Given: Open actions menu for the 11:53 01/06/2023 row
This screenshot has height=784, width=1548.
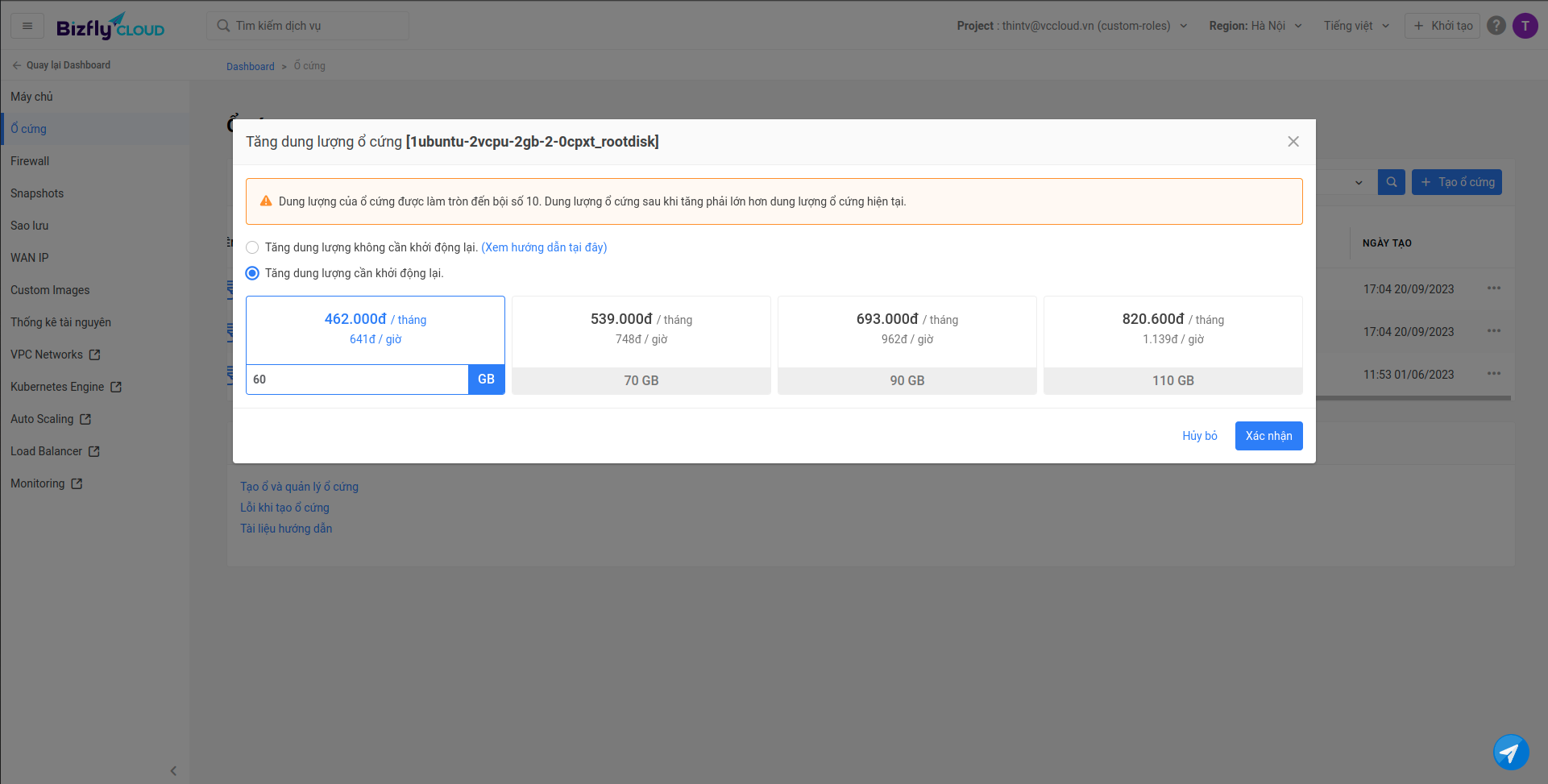Looking at the screenshot, I should pos(1493,374).
